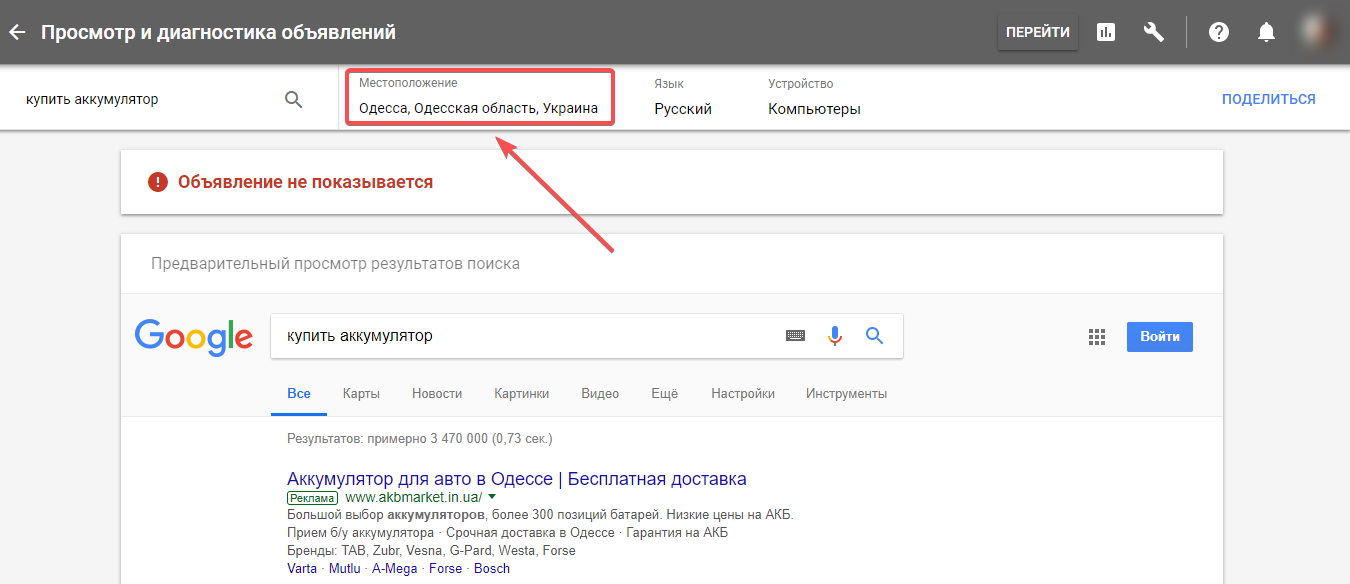Screen dimensions: 1350x584
Task: Open the notifications bell icon
Action: 1267,32
